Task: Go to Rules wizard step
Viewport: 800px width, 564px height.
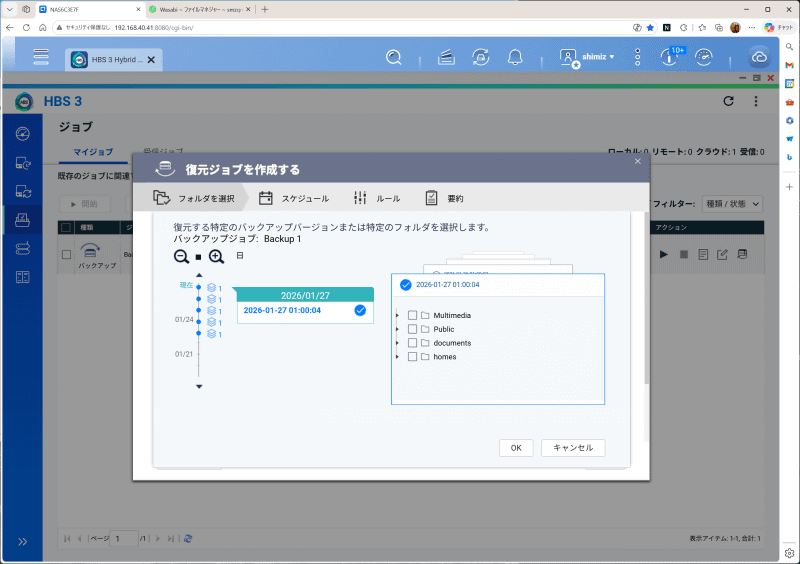Action: pos(377,198)
